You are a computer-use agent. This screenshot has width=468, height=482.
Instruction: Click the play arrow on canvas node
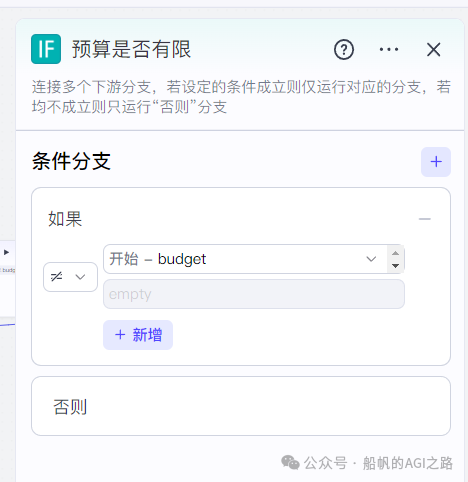click(6, 252)
